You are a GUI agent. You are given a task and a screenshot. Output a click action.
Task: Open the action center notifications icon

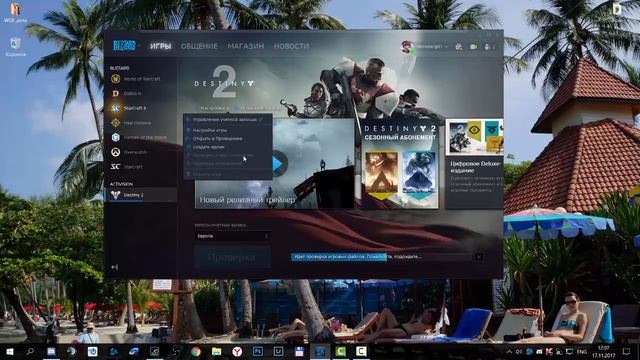click(627, 351)
